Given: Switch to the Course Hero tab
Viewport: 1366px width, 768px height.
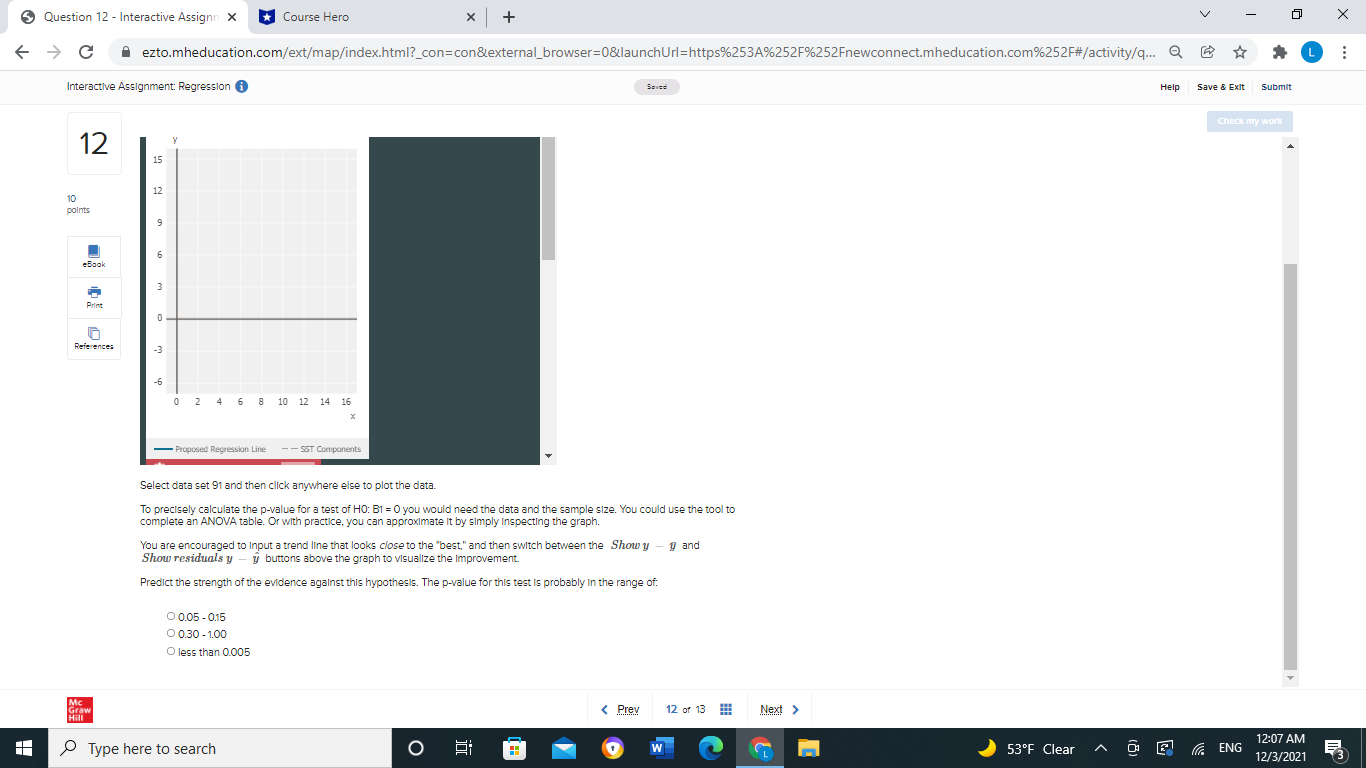Looking at the screenshot, I should tap(330, 17).
